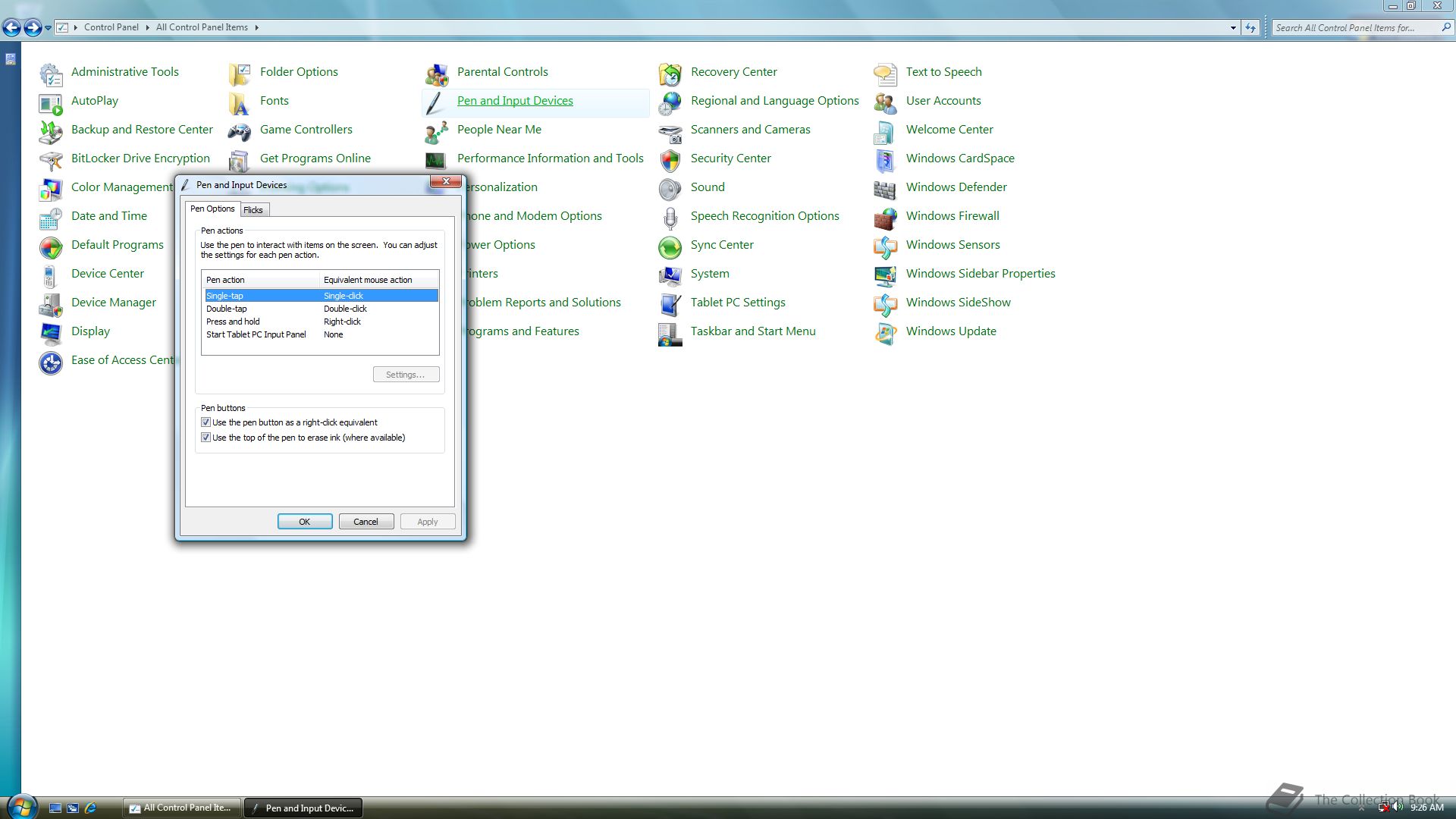This screenshot has height=819, width=1456.
Task: Toggle pen button as right-click equivalent
Action: (x=206, y=422)
